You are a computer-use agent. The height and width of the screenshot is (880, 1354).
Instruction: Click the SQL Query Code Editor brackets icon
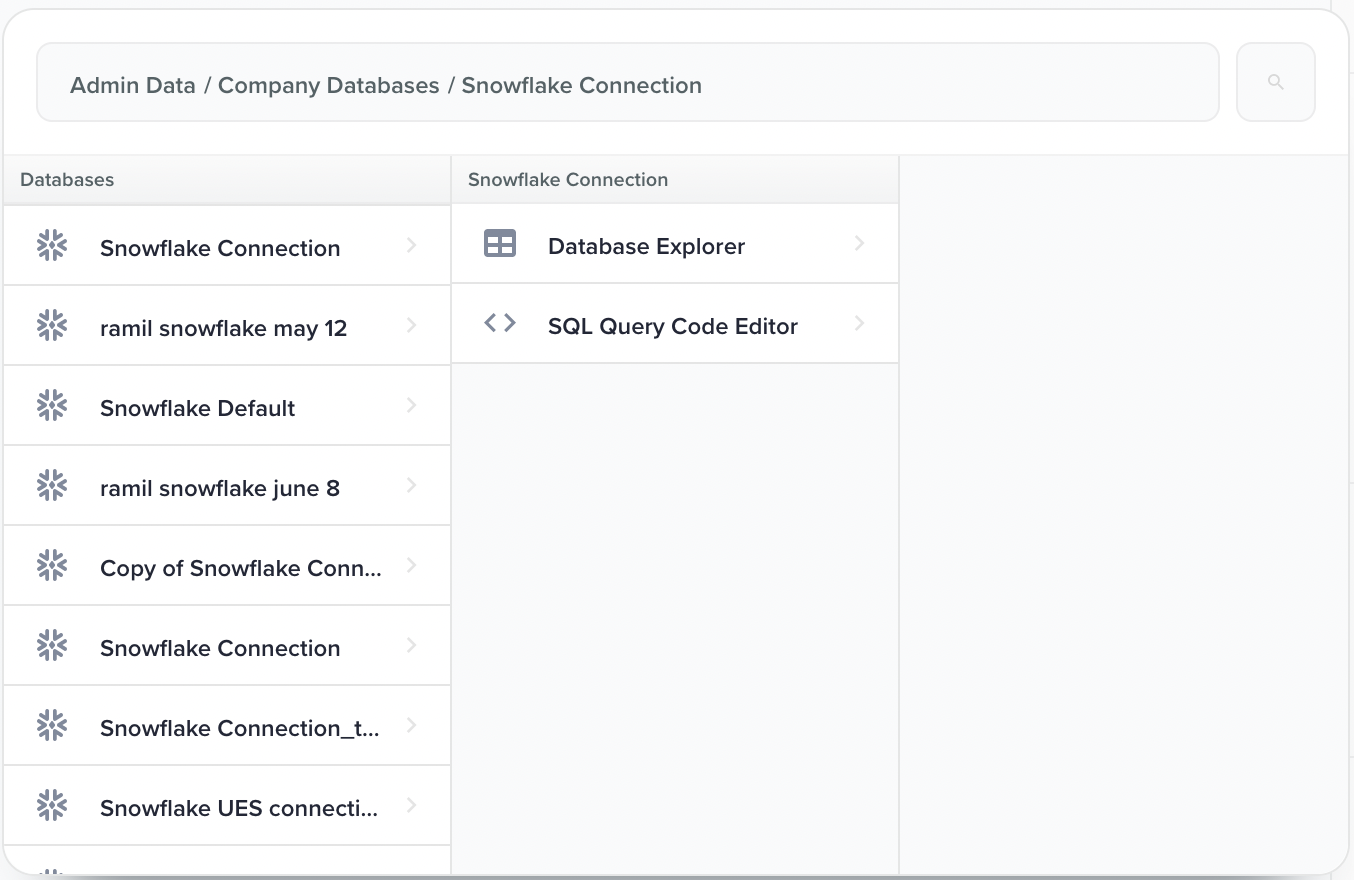499,323
